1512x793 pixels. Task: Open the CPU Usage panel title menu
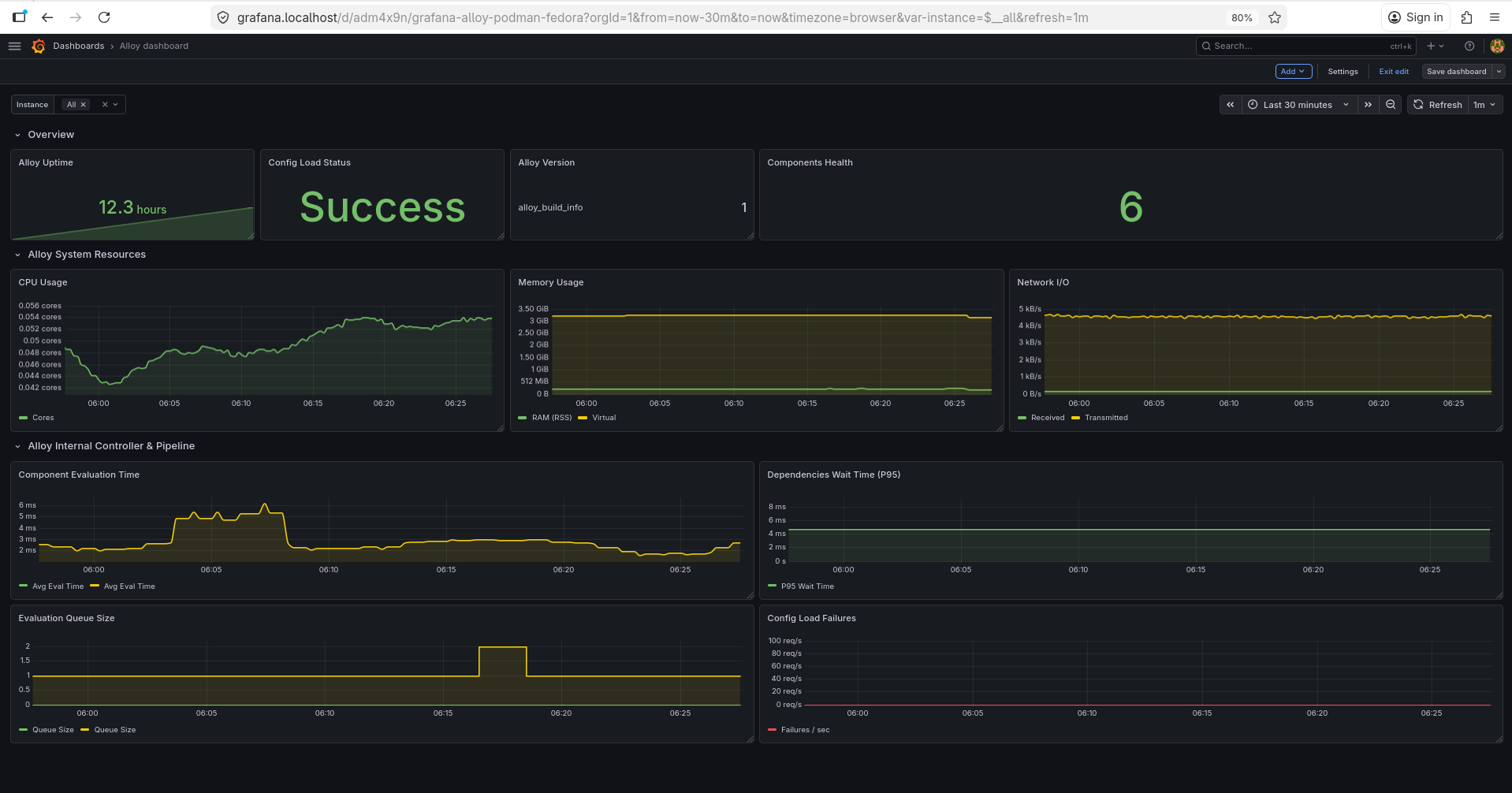coord(43,282)
